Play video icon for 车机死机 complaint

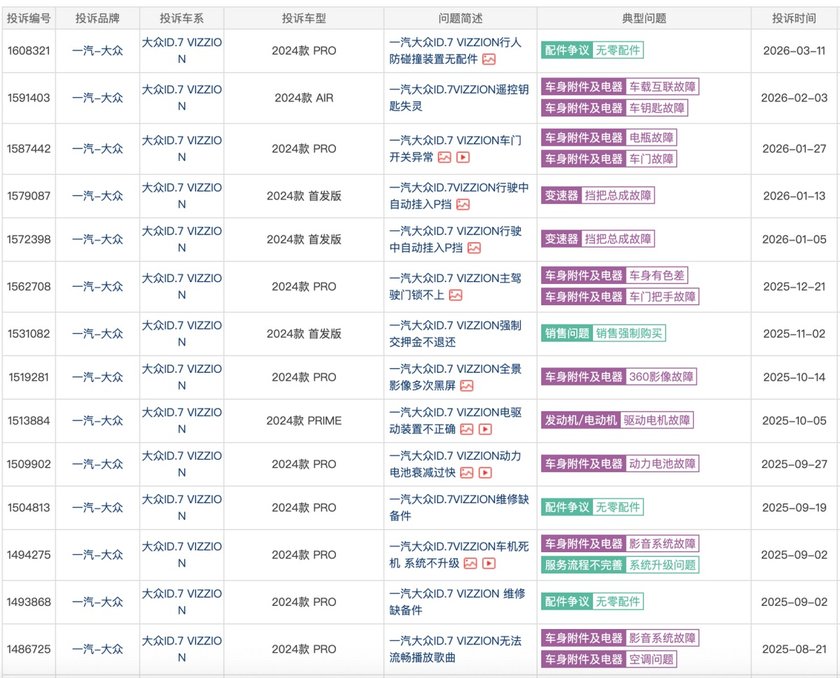488,564
